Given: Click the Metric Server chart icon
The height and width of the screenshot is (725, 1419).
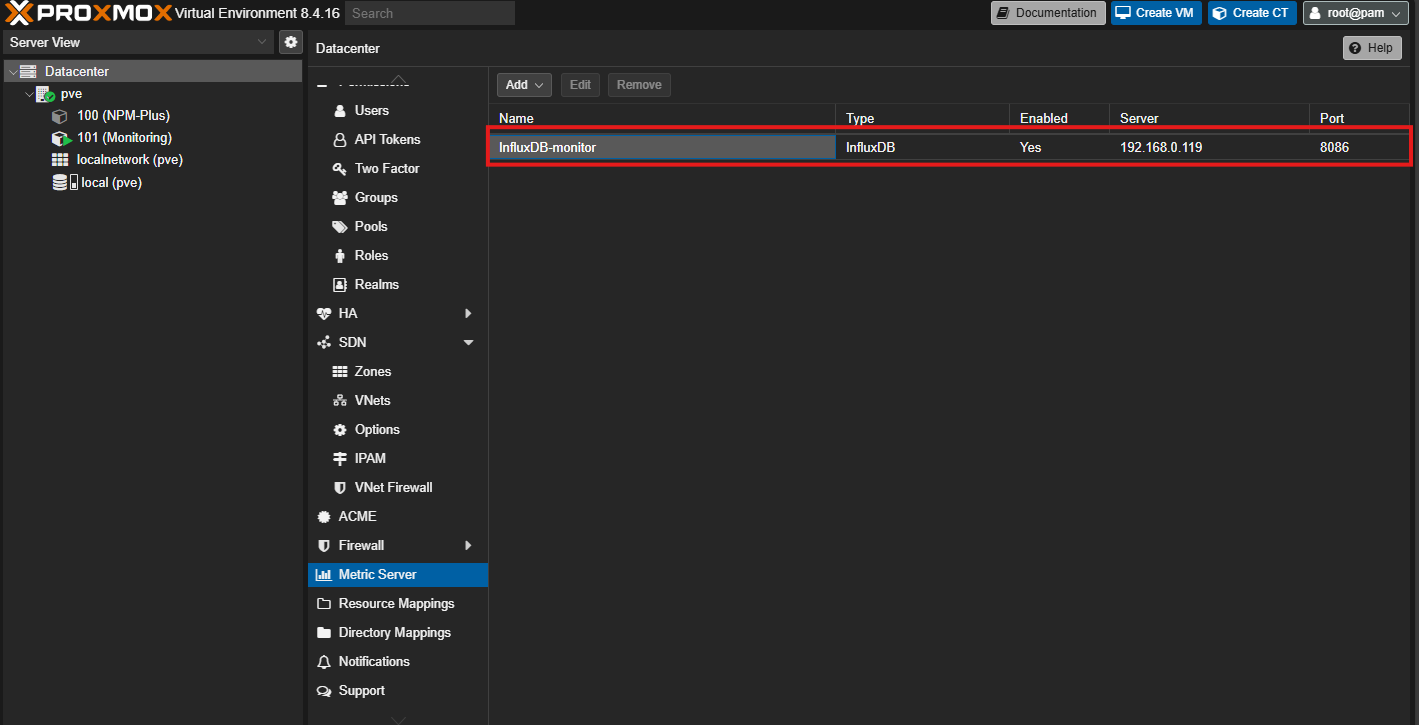Looking at the screenshot, I should [x=324, y=575].
